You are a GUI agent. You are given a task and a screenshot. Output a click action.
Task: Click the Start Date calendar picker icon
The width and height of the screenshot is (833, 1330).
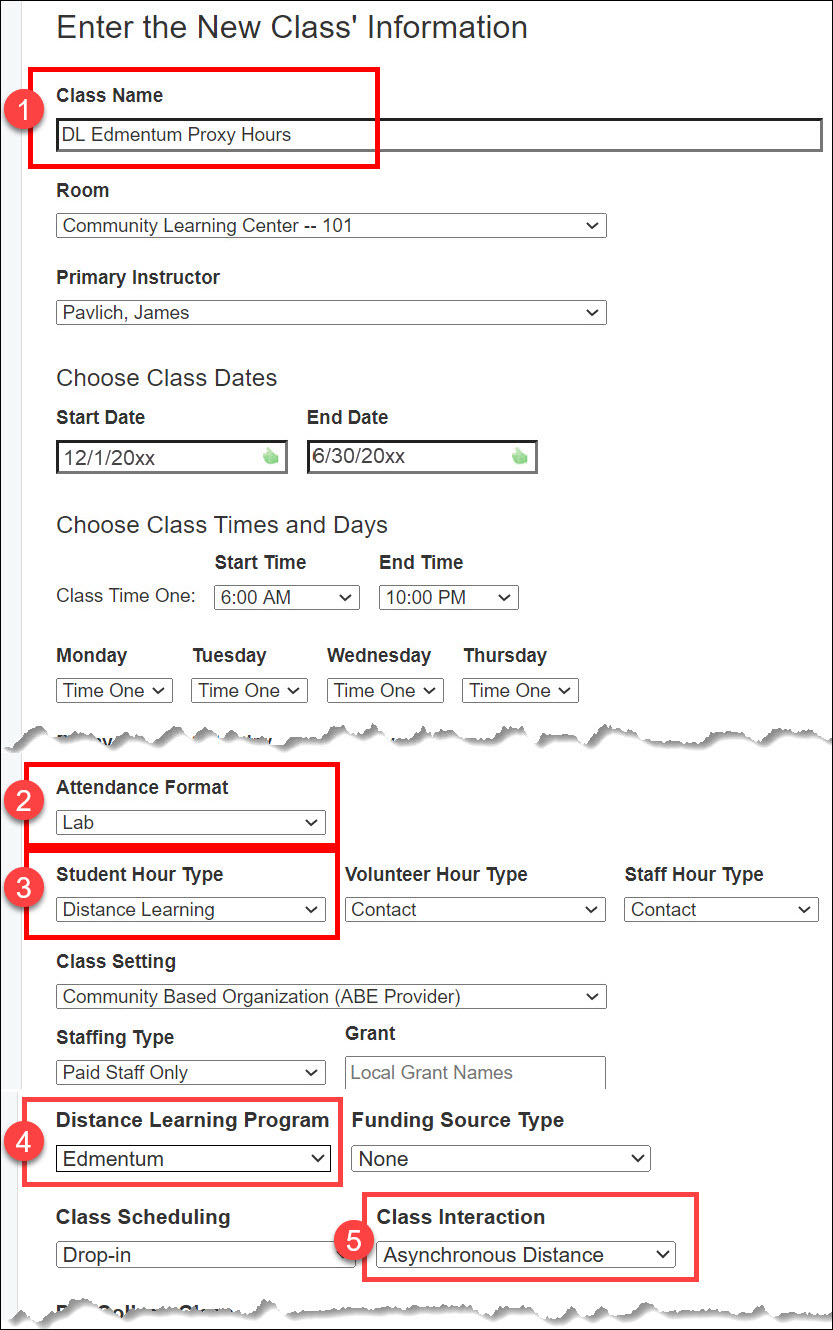pos(270,457)
